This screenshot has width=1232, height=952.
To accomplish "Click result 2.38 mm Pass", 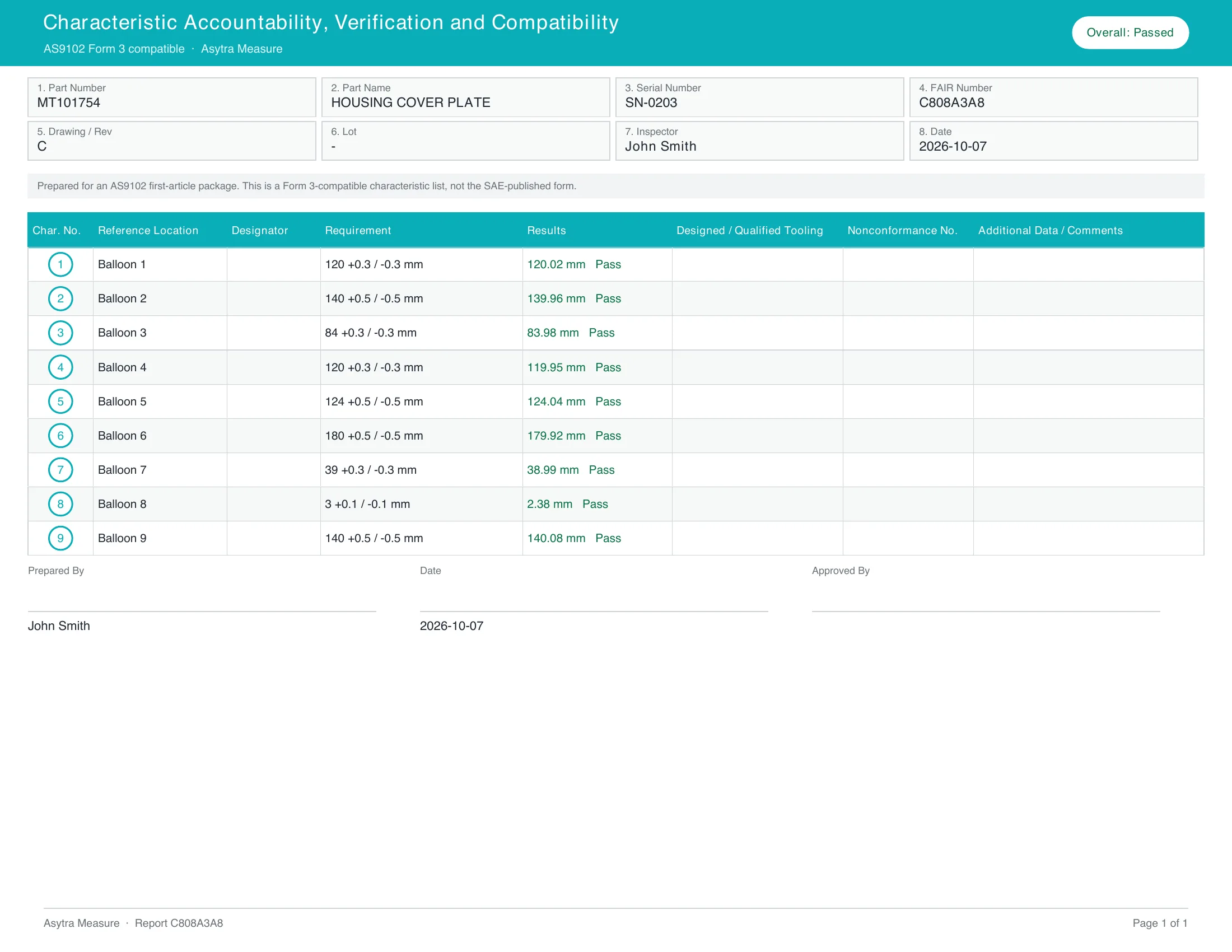I will (567, 504).
